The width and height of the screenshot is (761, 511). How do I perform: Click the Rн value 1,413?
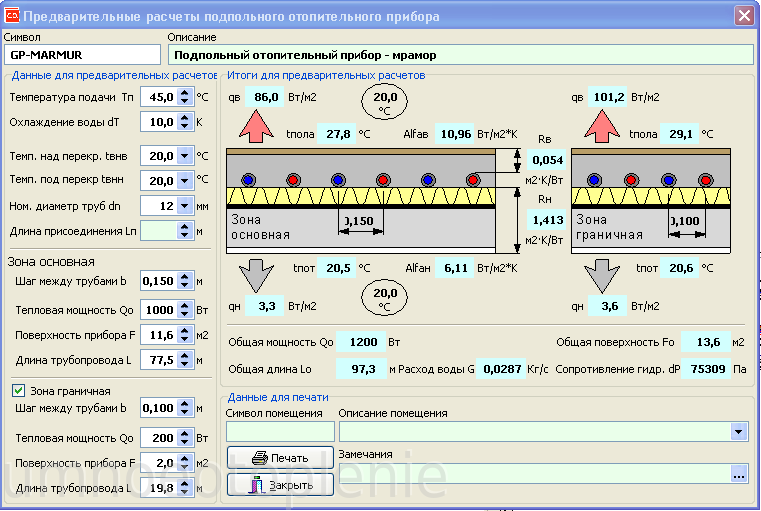(x=546, y=220)
